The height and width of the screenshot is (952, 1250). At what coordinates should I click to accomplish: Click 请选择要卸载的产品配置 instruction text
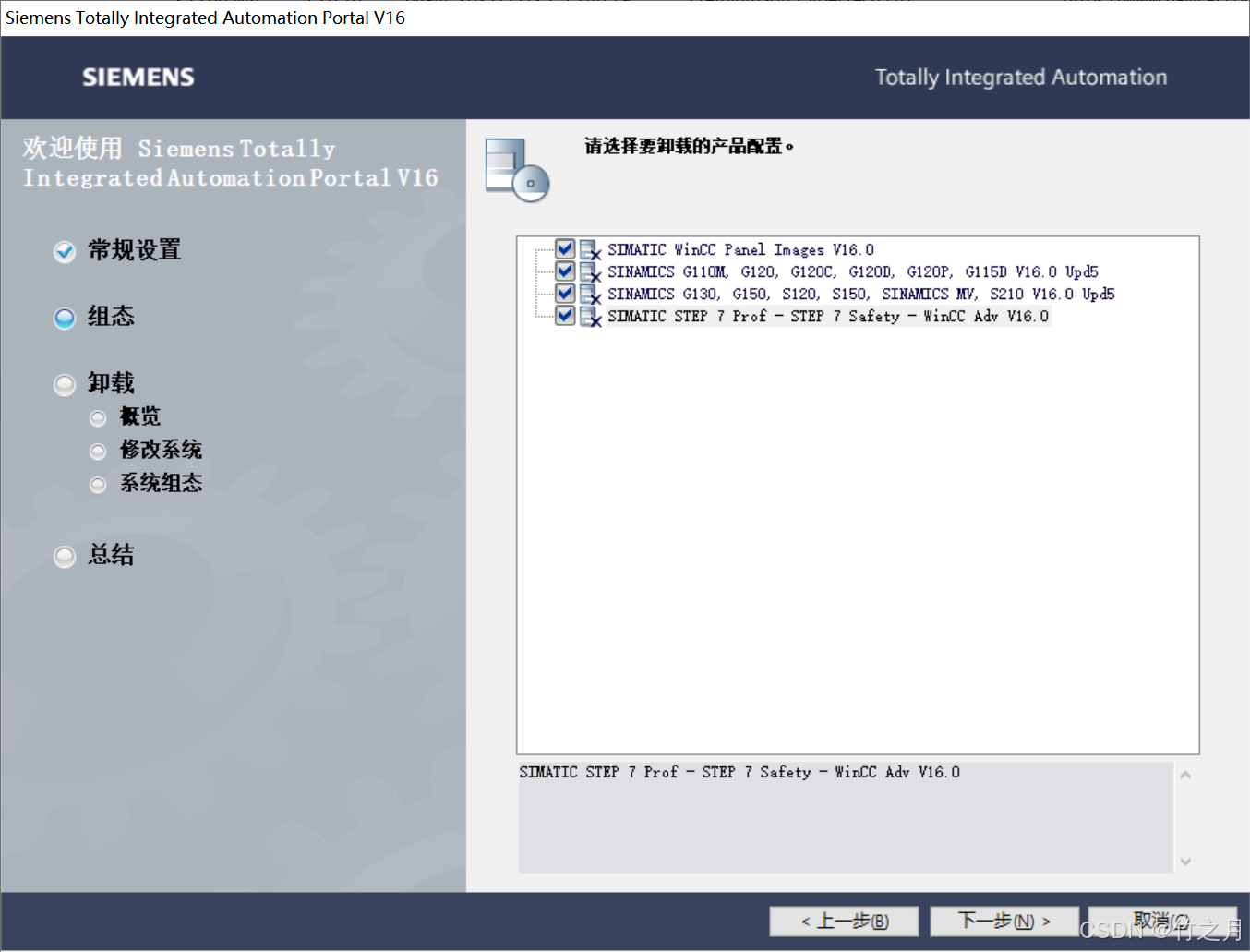[689, 146]
